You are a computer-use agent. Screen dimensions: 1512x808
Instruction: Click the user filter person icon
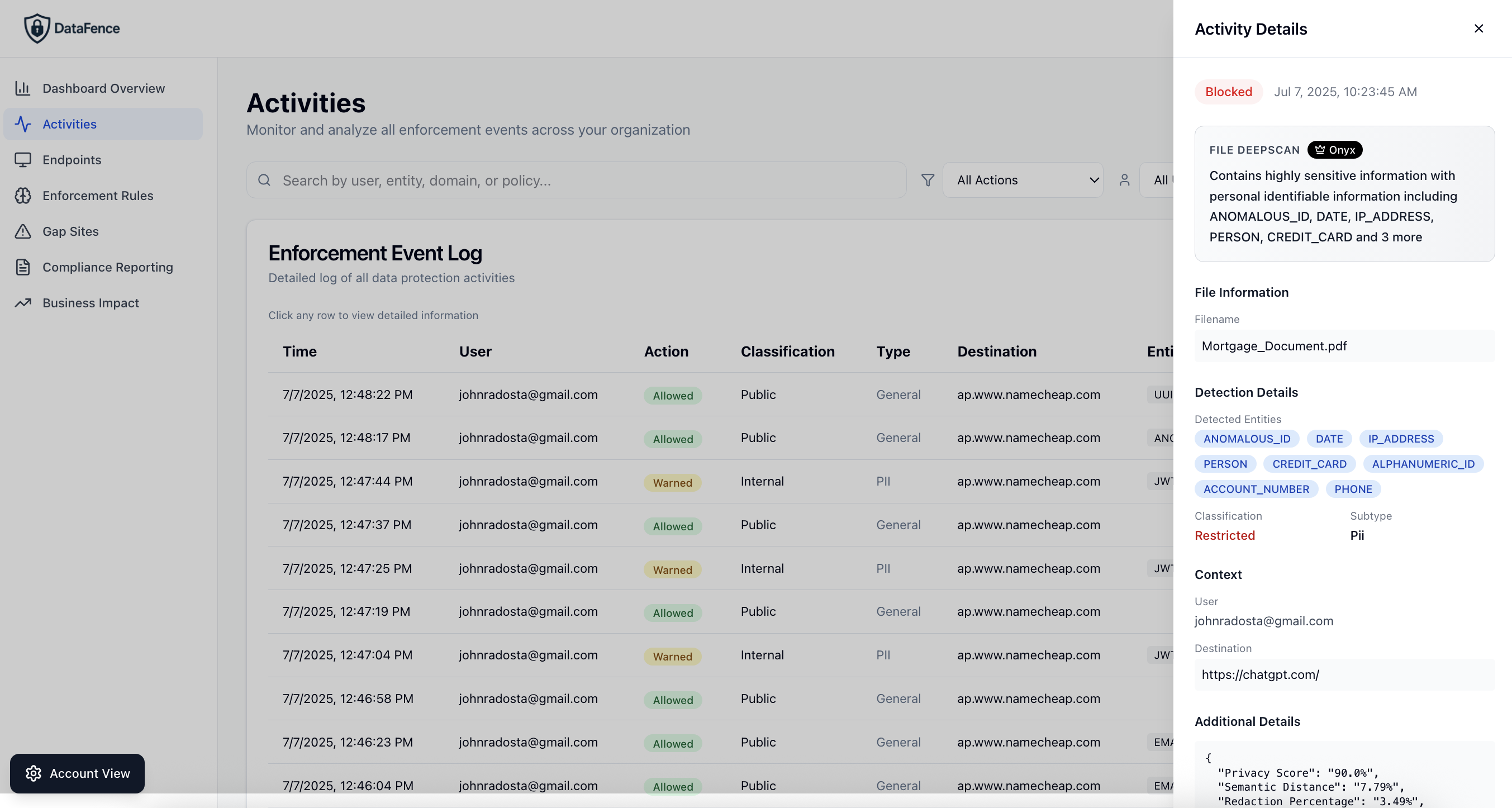point(1124,180)
